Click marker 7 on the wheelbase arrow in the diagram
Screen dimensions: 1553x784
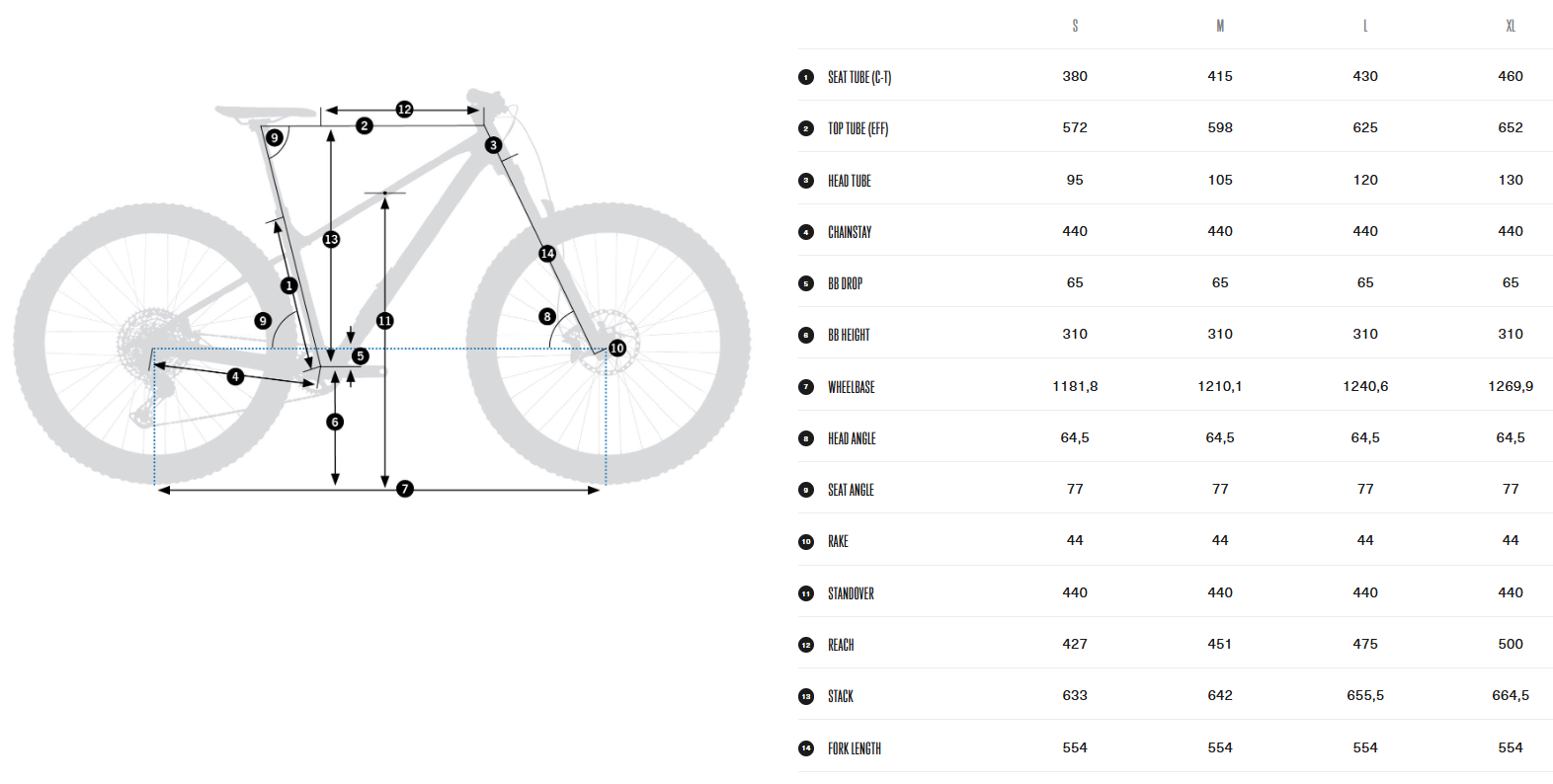pos(405,489)
